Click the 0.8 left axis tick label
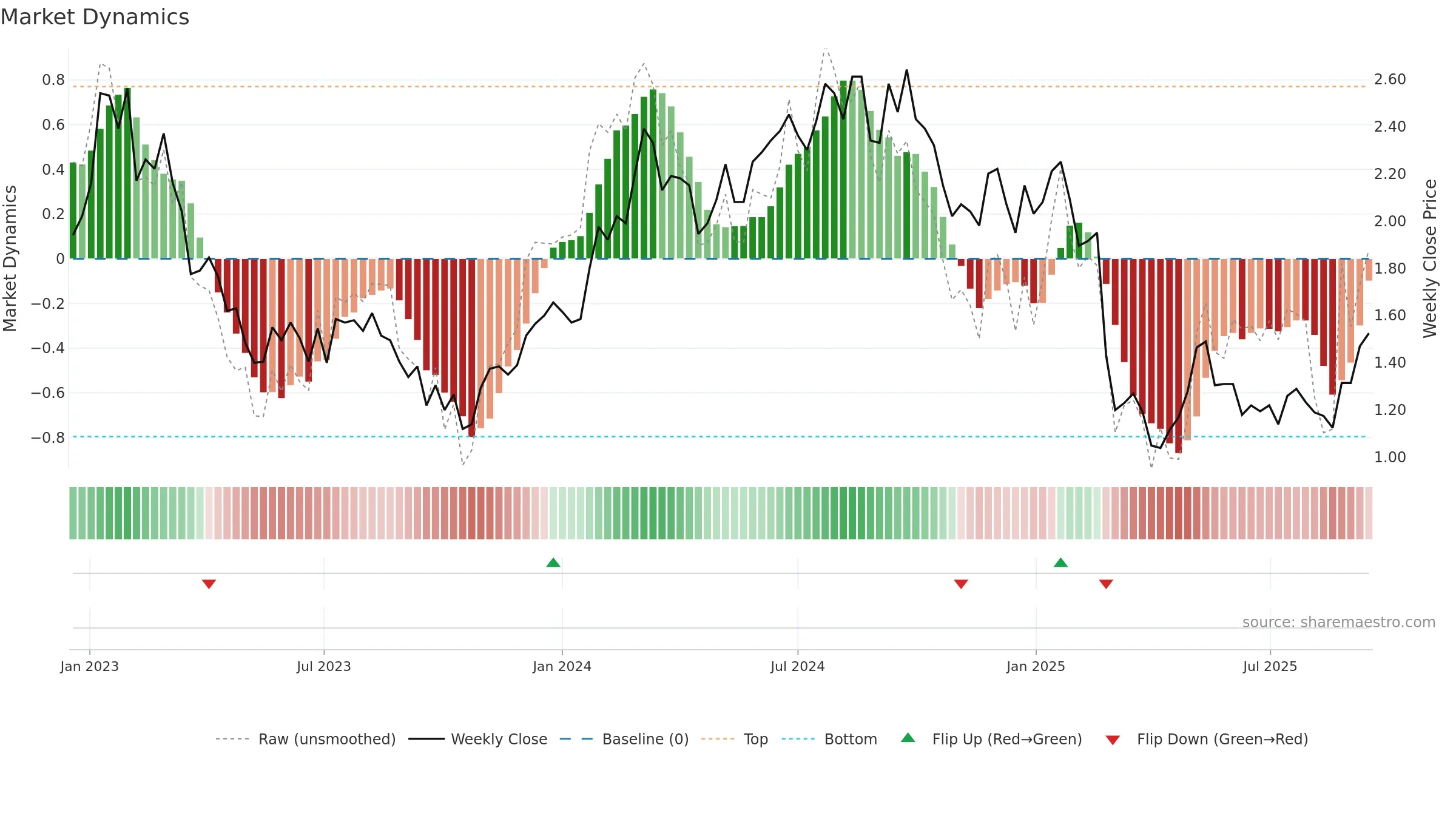 53,80
